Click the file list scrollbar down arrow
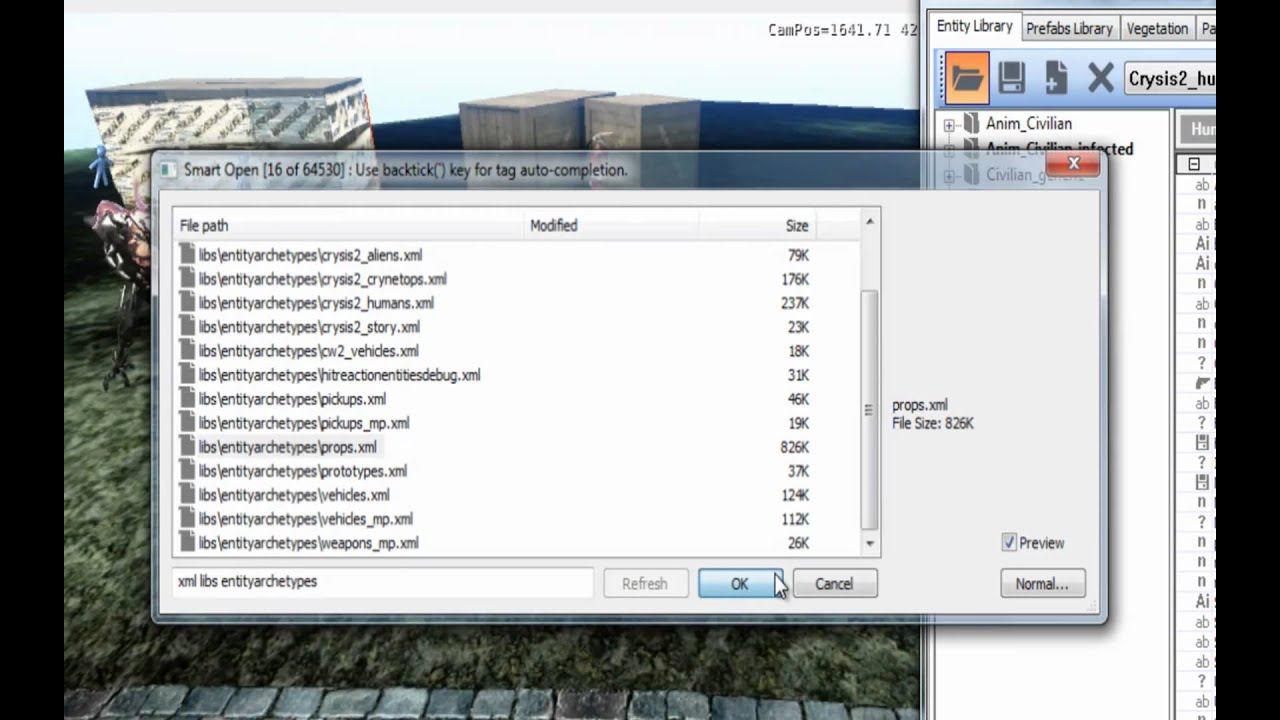1280x720 pixels. 870,544
